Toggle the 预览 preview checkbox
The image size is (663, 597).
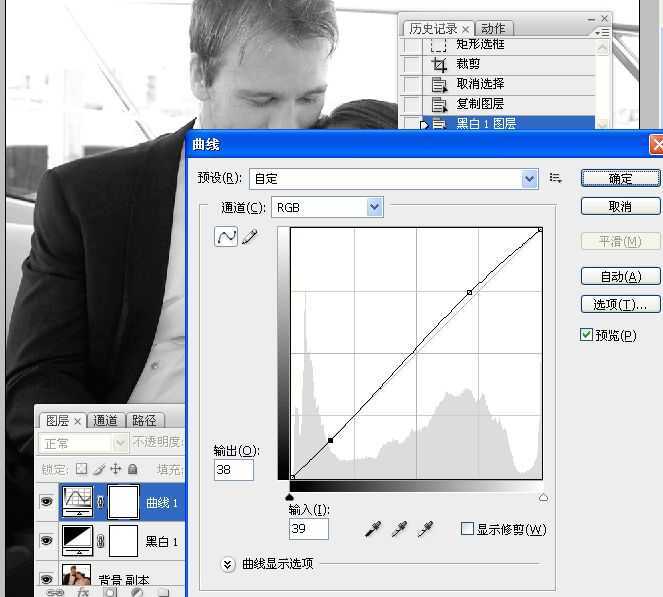click(586, 335)
